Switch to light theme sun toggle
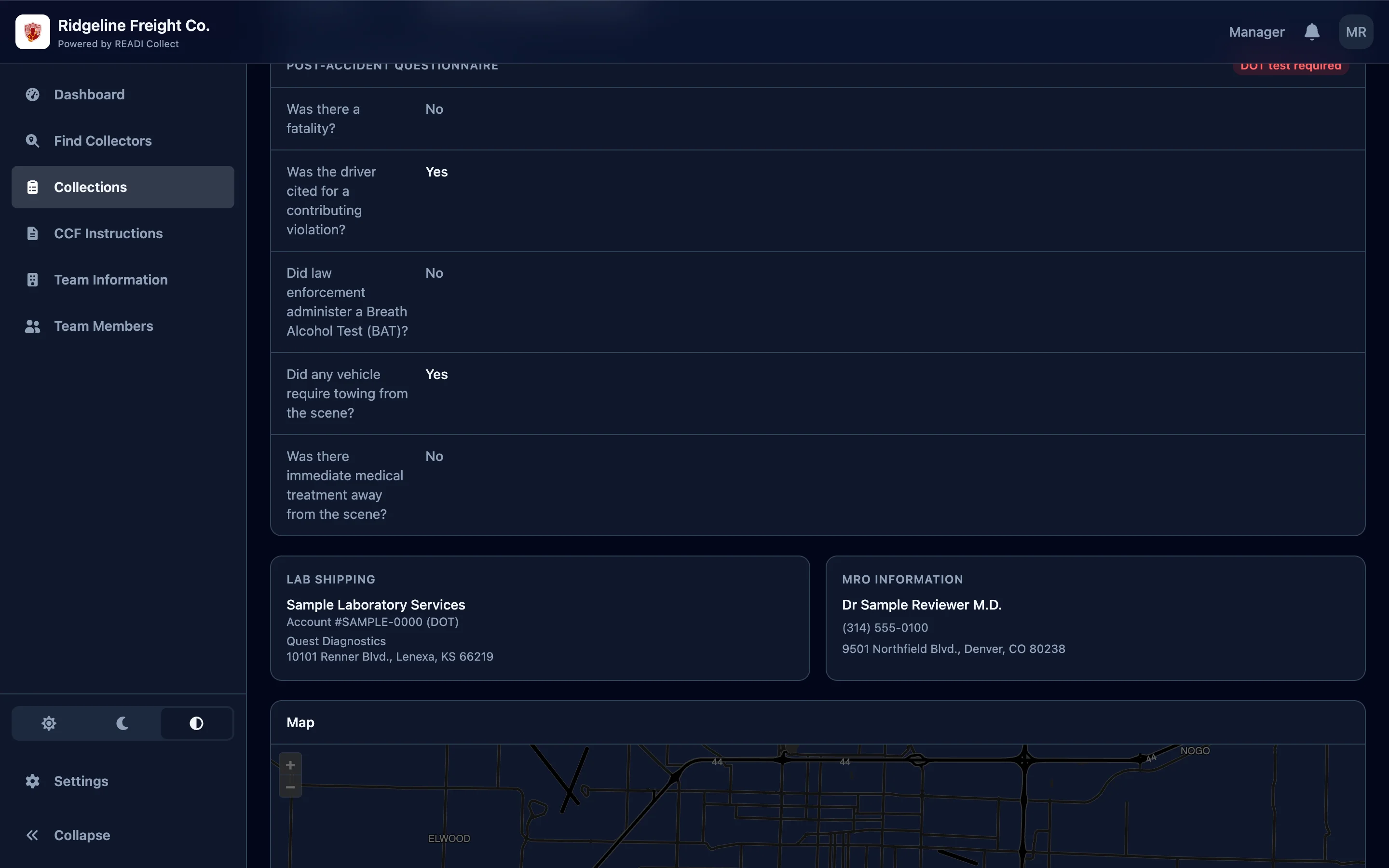1389x868 pixels. pyautogui.click(x=49, y=723)
